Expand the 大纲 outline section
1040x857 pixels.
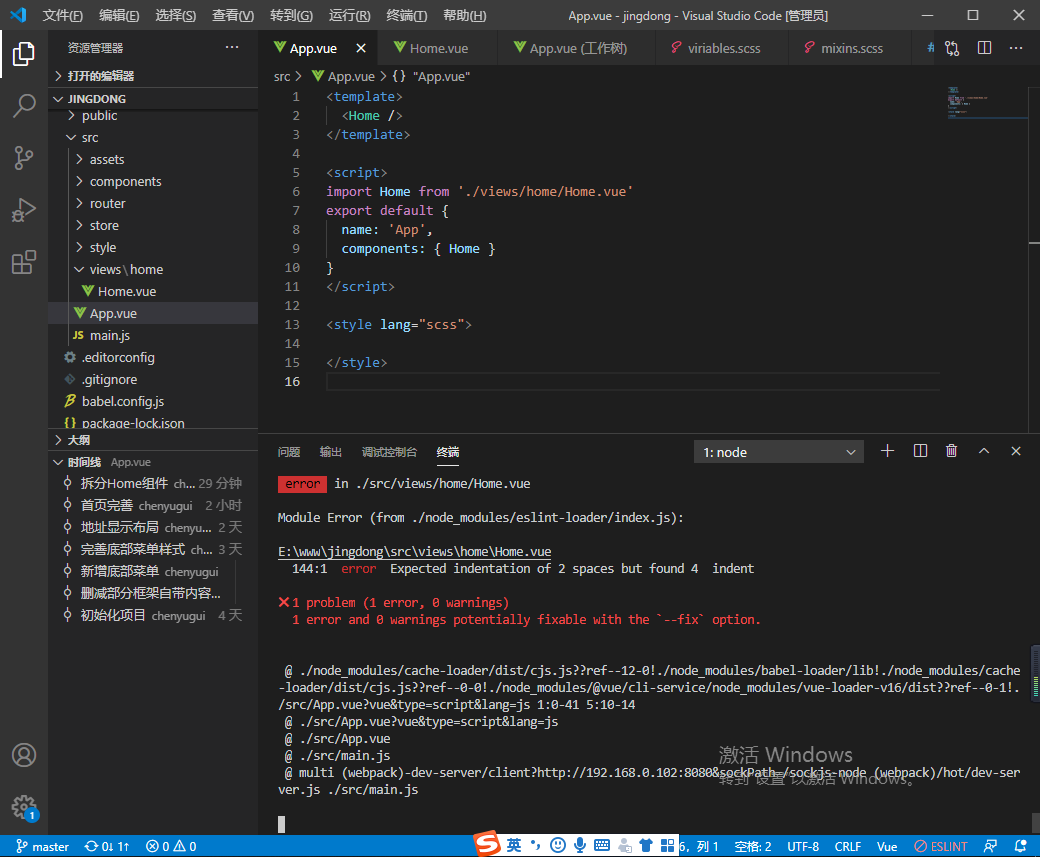153,440
